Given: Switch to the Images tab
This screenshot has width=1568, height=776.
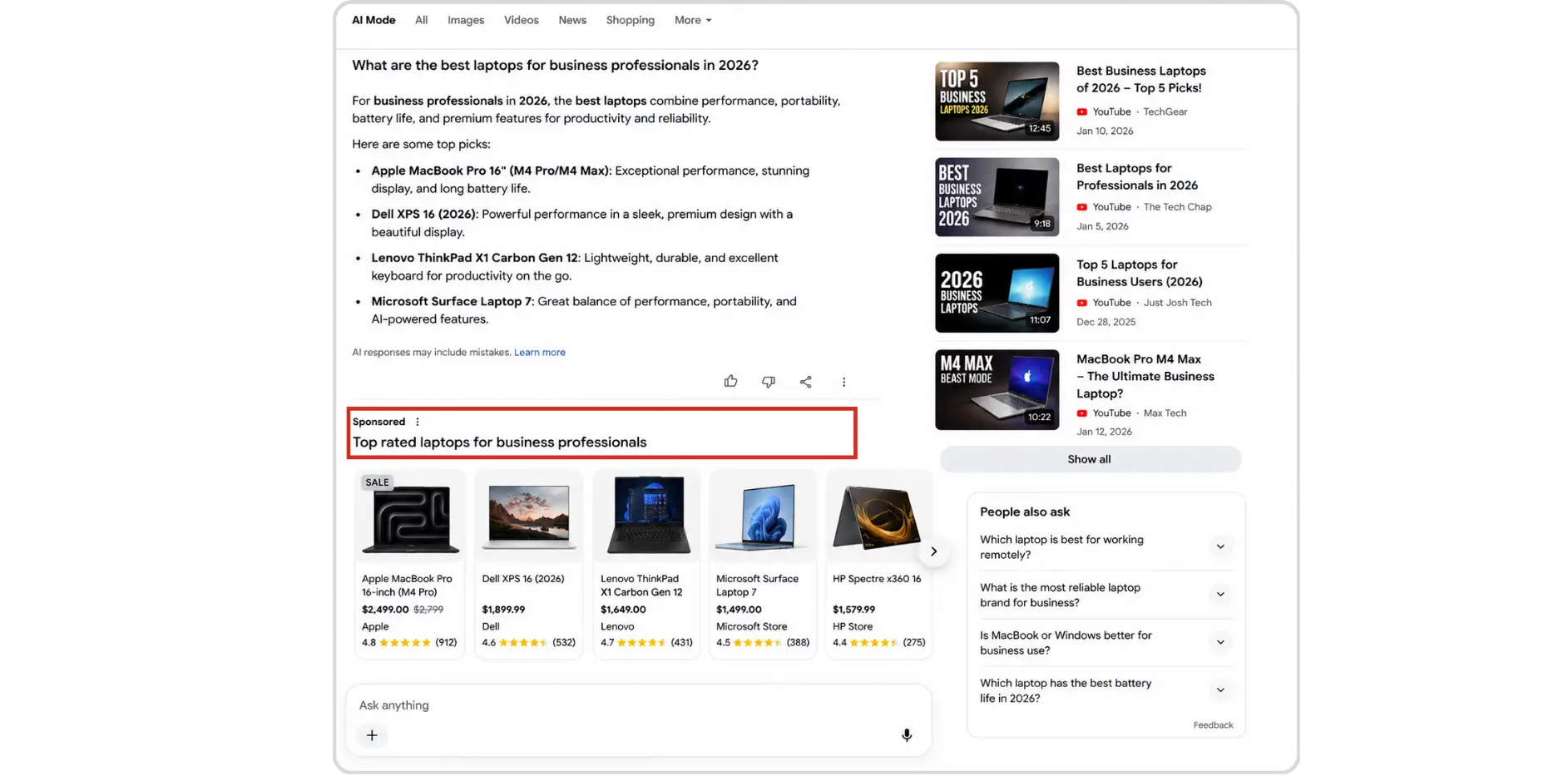Looking at the screenshot, I should (x=465, y=20).
